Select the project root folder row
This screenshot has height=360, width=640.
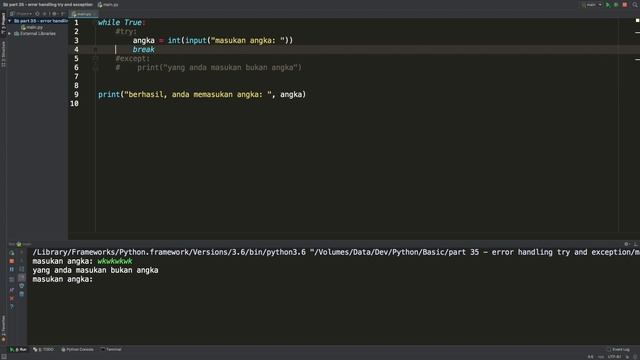click(37, 21)
